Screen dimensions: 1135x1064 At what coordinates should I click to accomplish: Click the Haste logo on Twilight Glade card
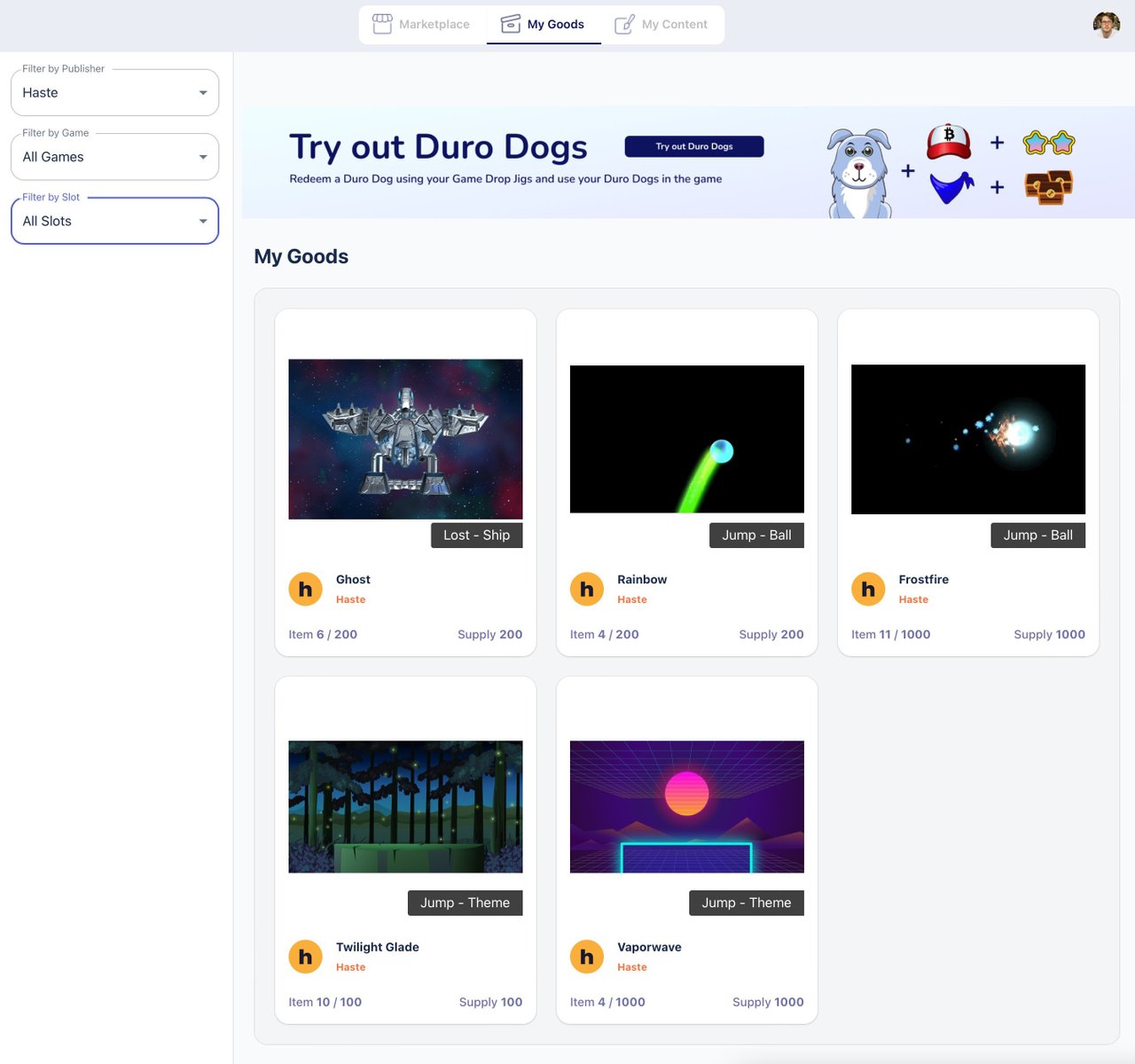pyautogui.click(x=306, y=957)
